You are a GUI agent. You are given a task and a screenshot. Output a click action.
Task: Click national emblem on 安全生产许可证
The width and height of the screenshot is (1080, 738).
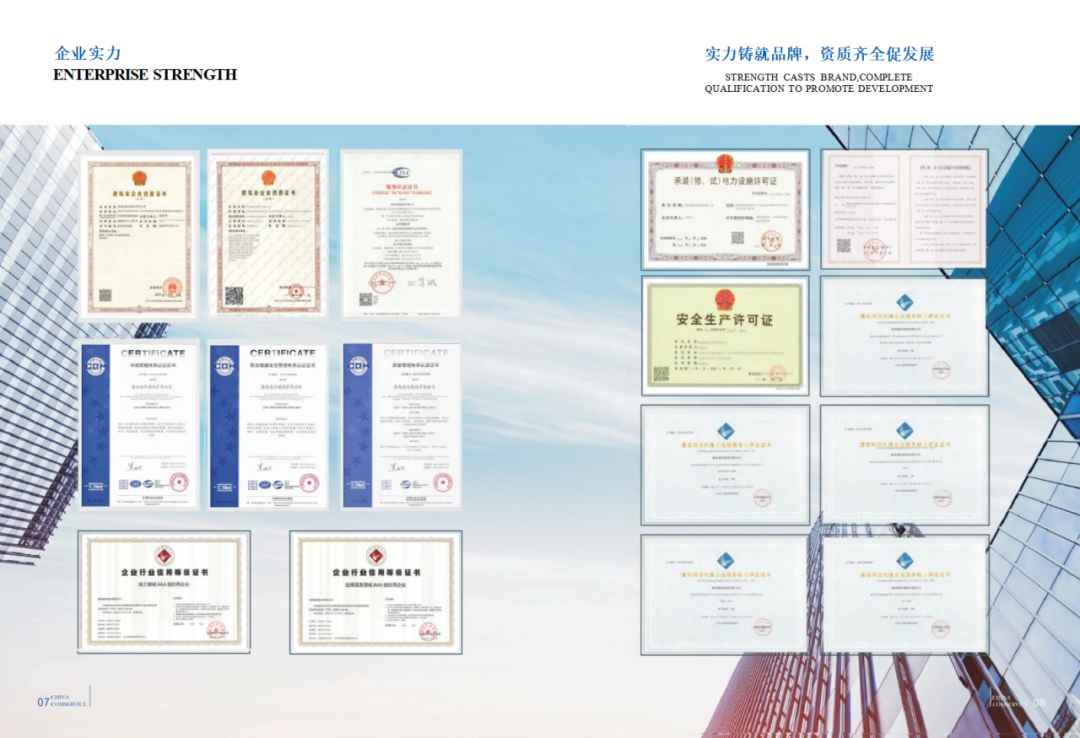(724, 300)
